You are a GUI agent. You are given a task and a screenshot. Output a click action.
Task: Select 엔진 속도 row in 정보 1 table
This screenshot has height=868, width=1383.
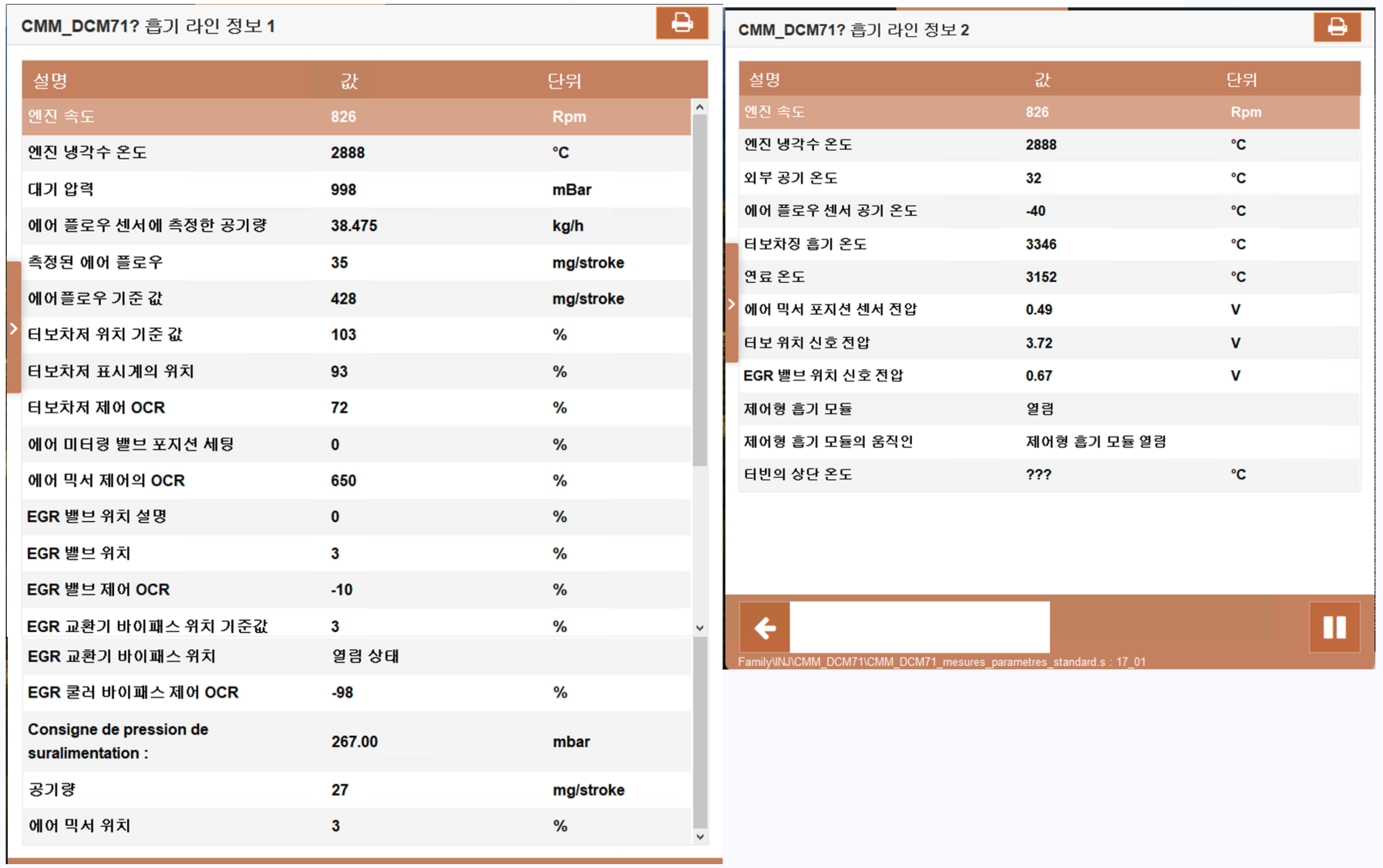pyautogui.click(x=356, y=116)
